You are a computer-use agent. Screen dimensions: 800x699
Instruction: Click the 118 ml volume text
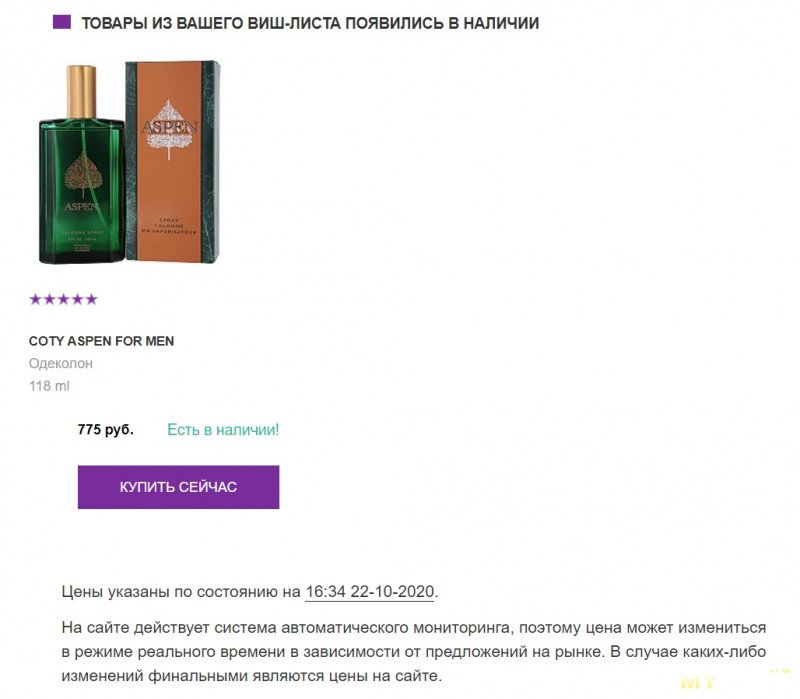pyautogui.click(x=49, y=386)
